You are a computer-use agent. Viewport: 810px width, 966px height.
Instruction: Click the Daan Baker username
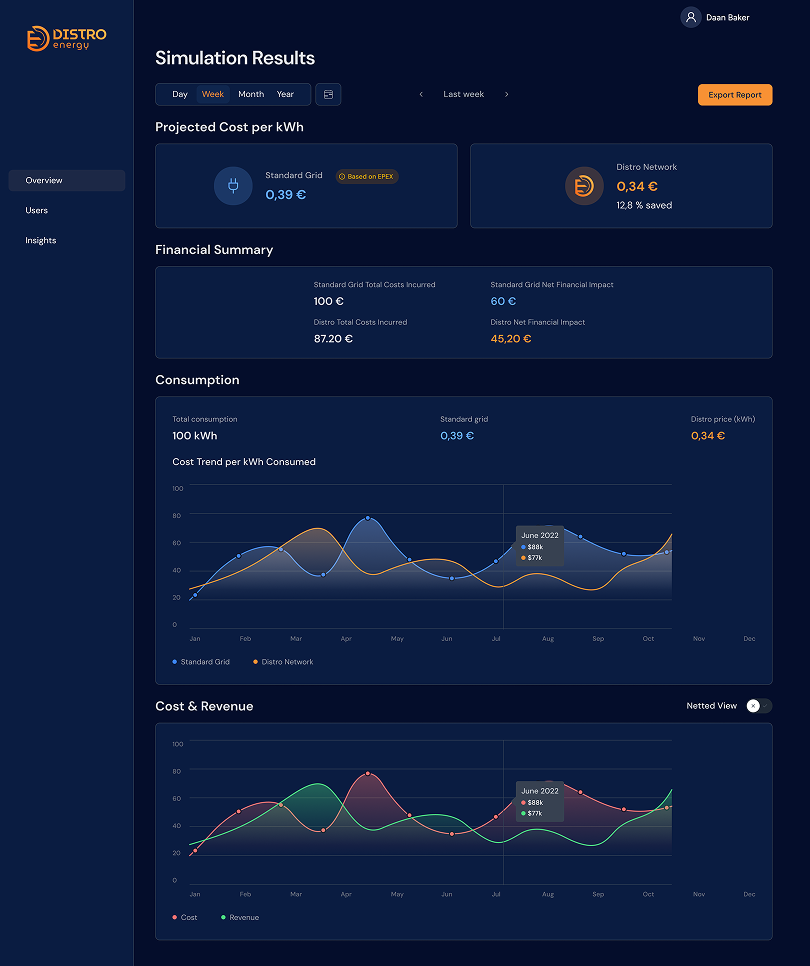point(728,17)
